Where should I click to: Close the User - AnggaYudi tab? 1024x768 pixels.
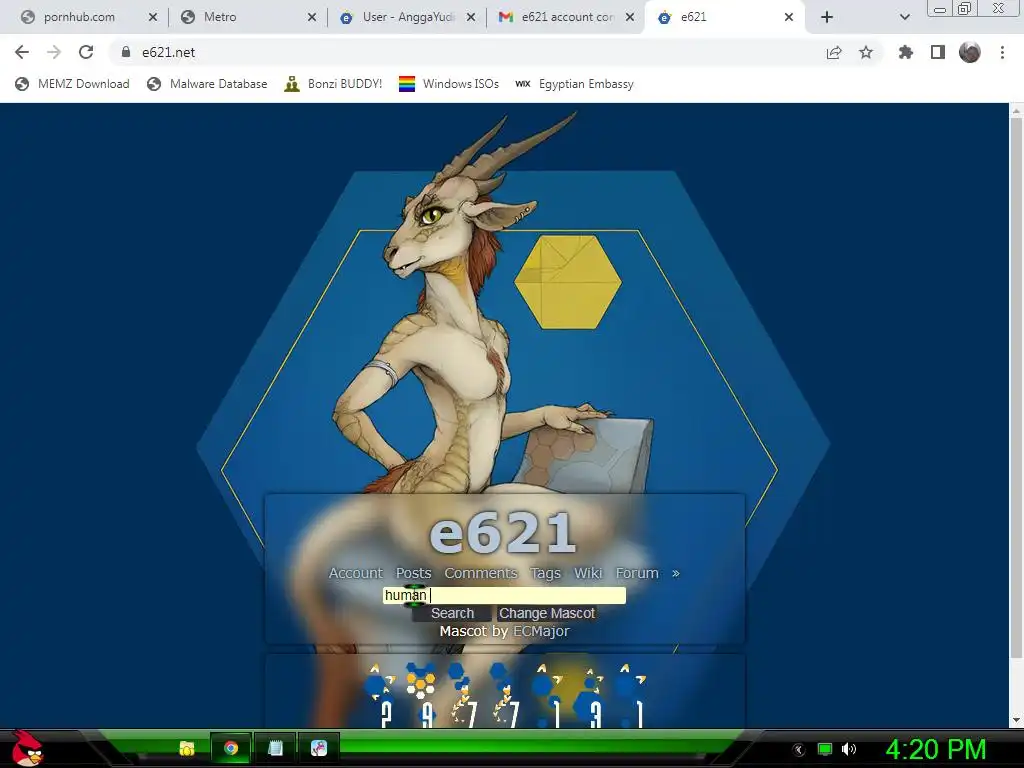point(471,17)
